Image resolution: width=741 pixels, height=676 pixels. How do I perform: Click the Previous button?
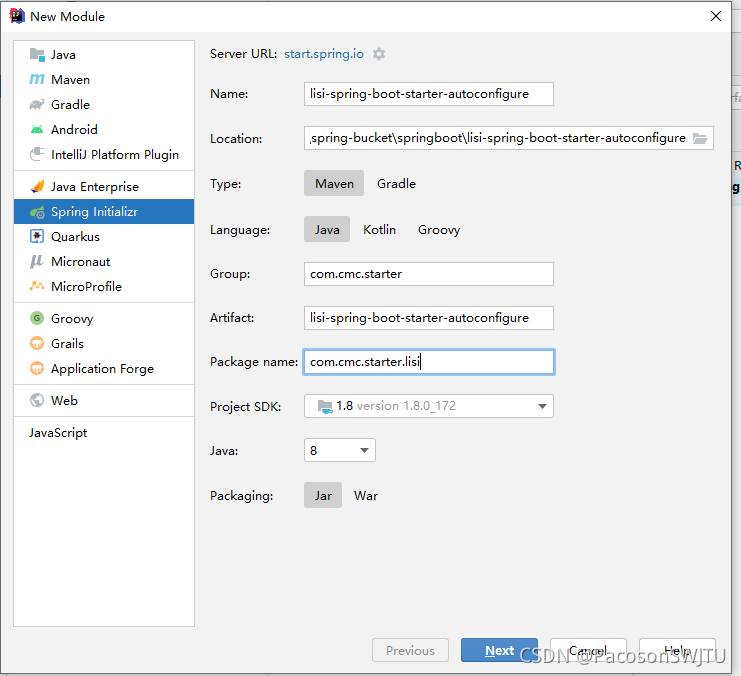point(410,650)
